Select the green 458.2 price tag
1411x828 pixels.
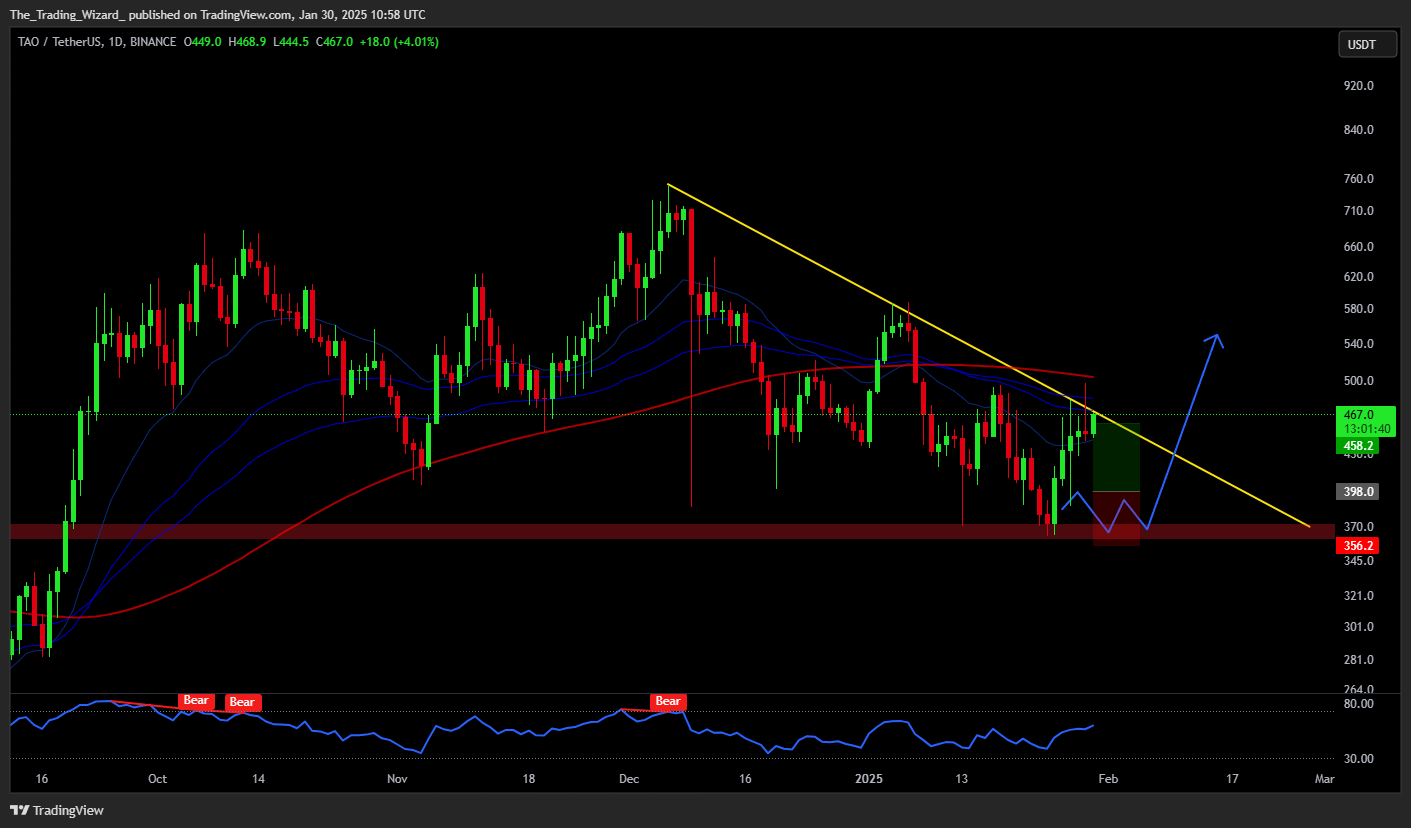[1358, 446]
